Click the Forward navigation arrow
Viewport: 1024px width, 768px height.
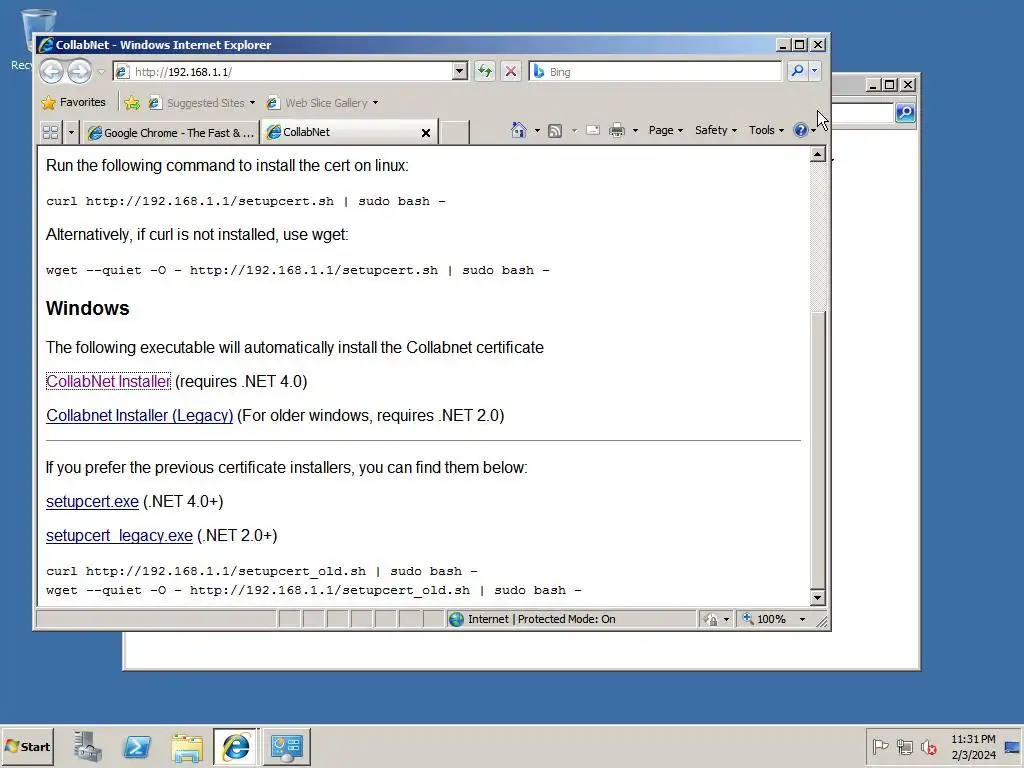point(79,71)
